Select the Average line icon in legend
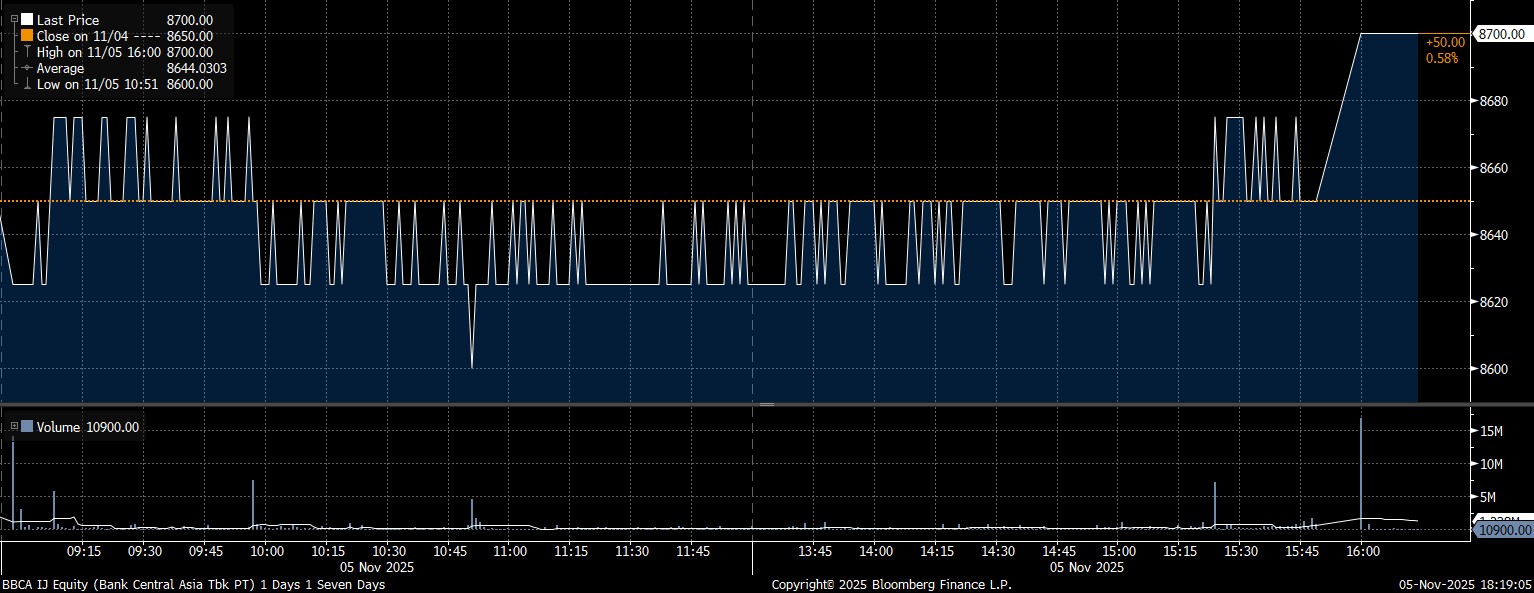1534x593 pixels. point(27,68)
